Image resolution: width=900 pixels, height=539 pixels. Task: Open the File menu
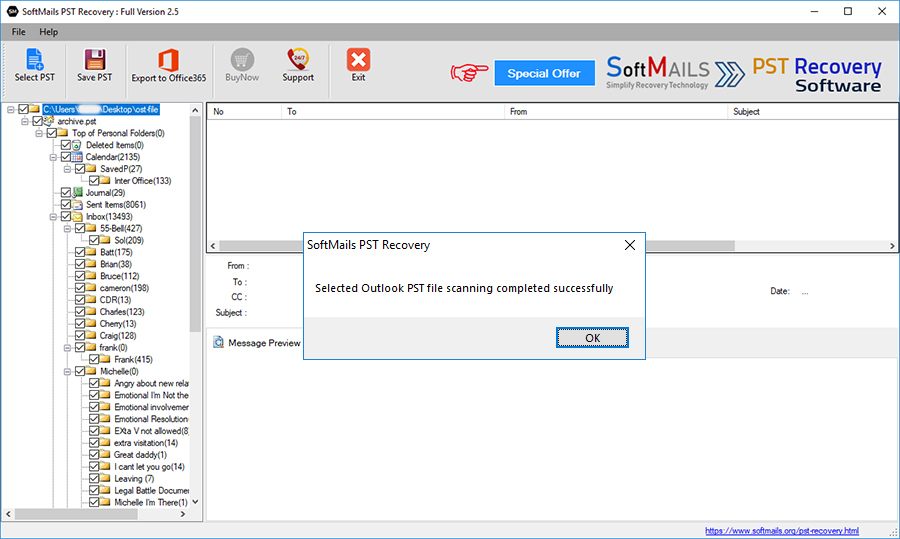(x=18, y=32)
